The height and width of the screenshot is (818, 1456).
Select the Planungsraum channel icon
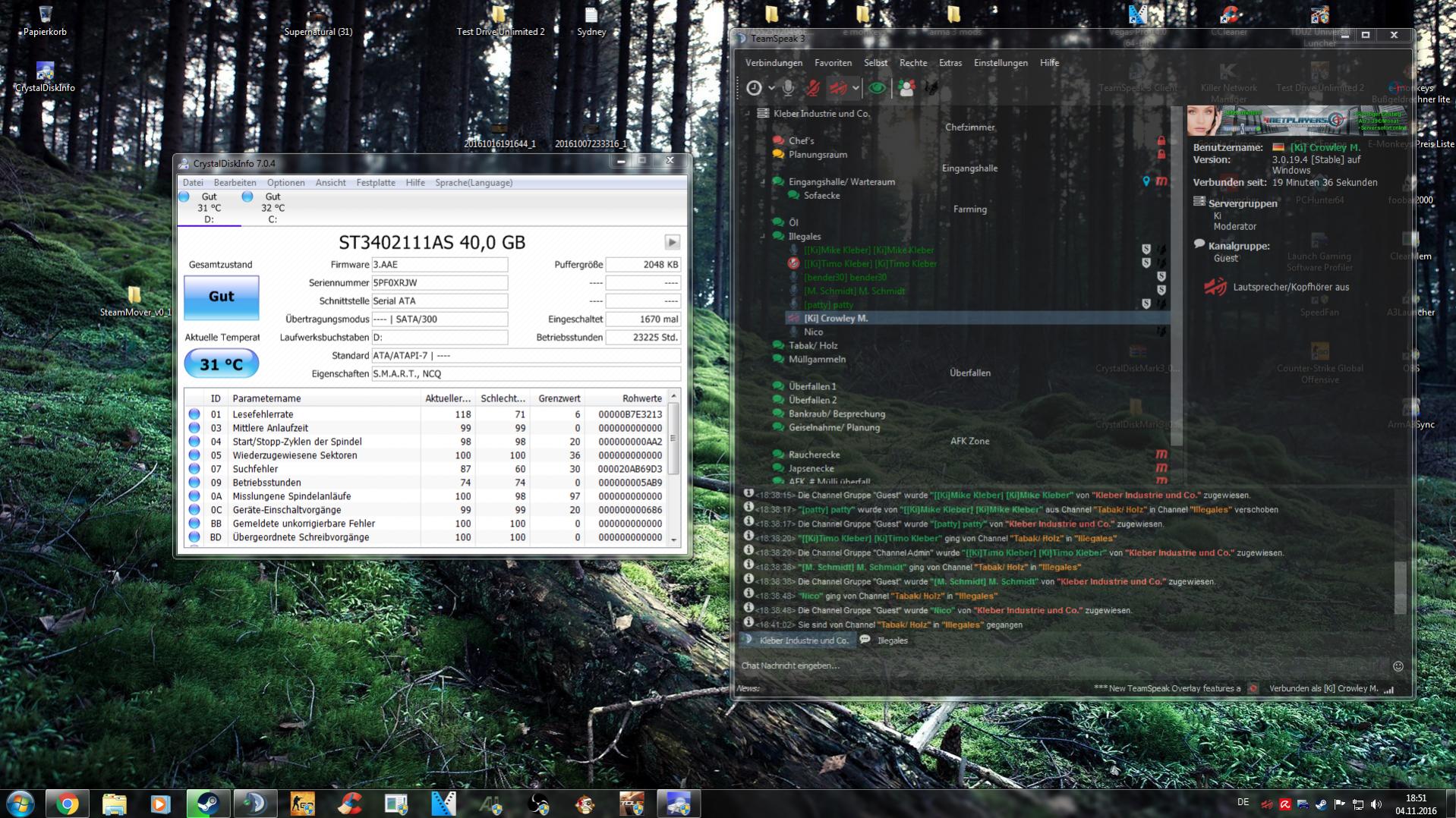pos(778,155)
